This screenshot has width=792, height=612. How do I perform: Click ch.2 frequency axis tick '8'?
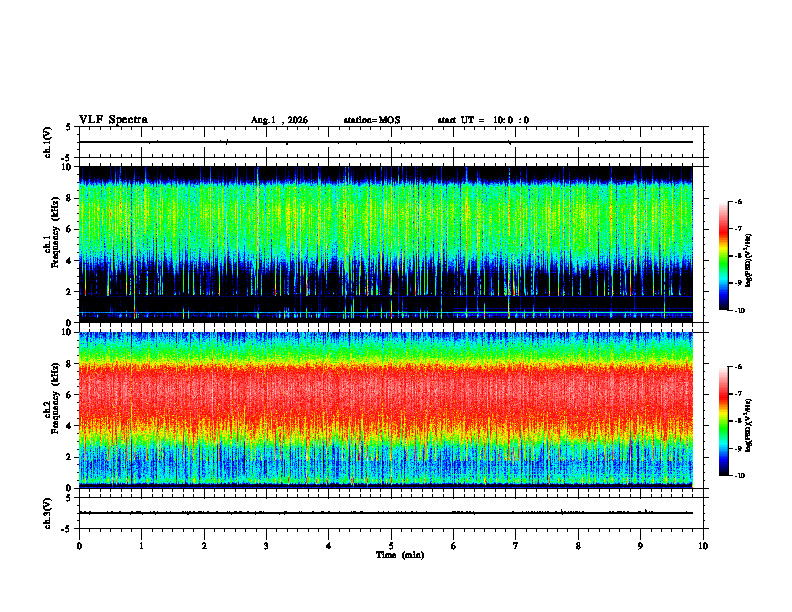pyautogui.click(x=70, y=364)
